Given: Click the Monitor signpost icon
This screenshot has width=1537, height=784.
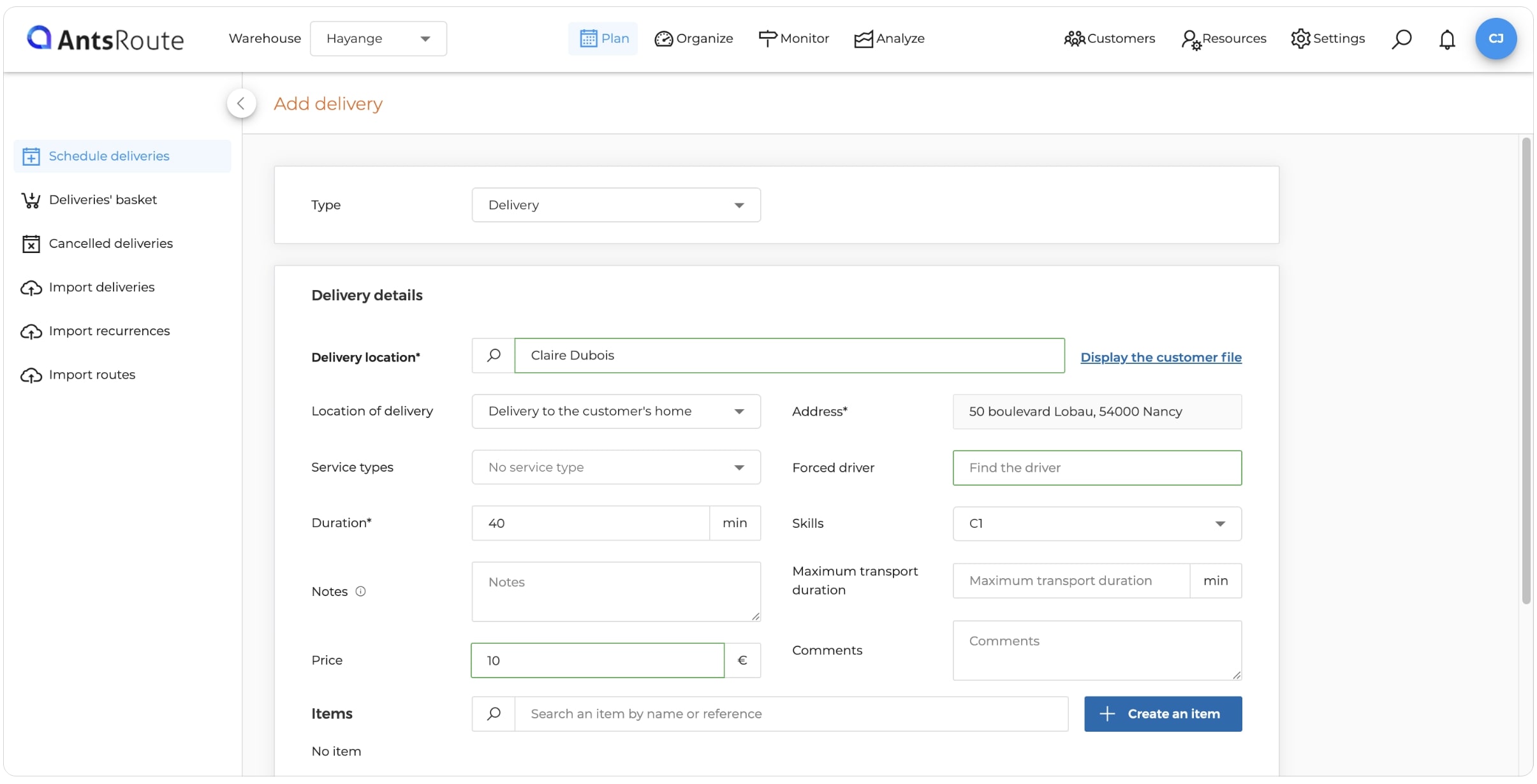Looking at the screenshot, I should click(767, 39).
